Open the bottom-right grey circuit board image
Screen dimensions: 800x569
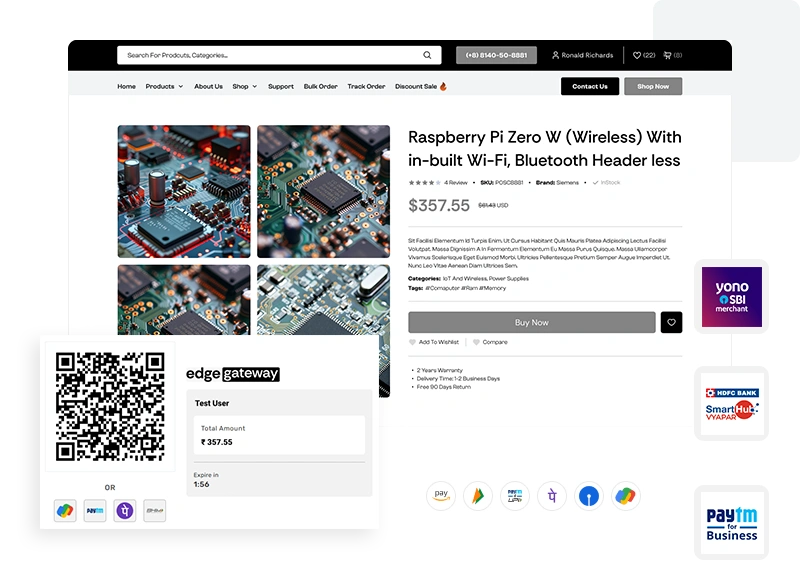pyautogui.click(x=323, y=300)
